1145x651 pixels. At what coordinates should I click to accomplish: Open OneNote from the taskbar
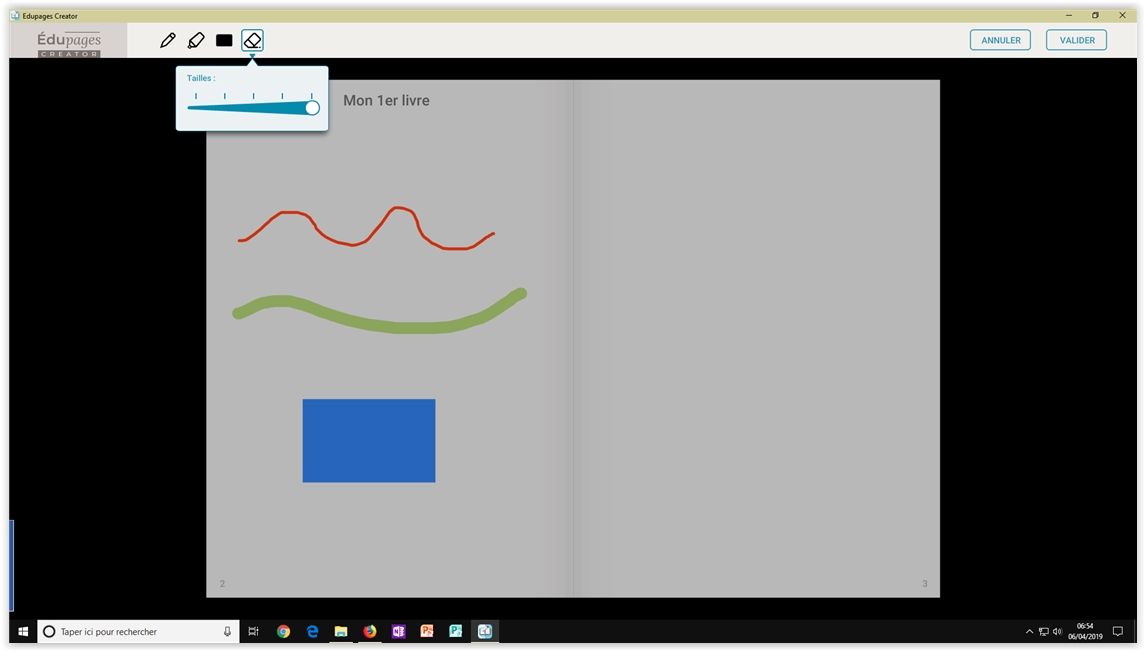[x=399, y=632]
